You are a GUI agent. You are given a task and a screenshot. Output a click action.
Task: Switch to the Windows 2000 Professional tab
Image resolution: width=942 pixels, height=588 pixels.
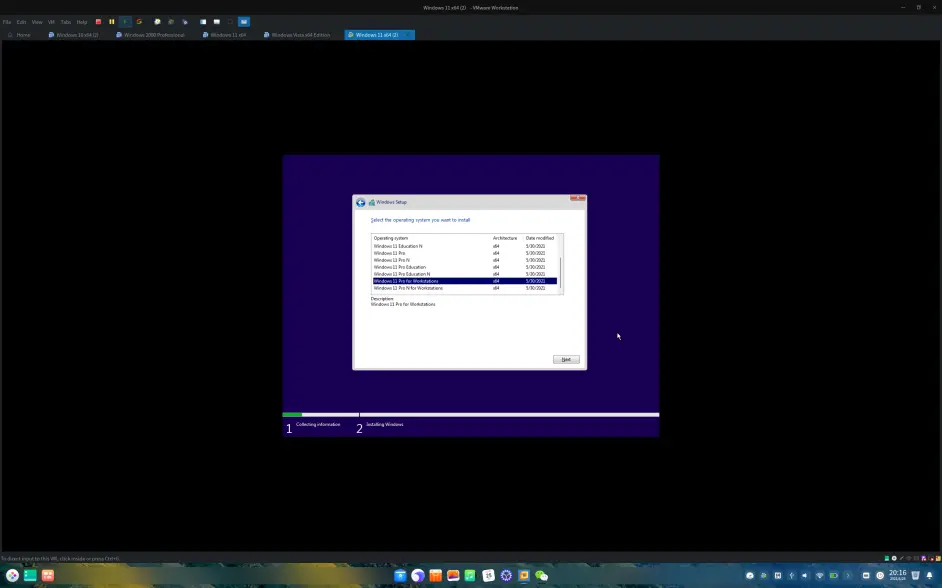[x=151, y=35]
